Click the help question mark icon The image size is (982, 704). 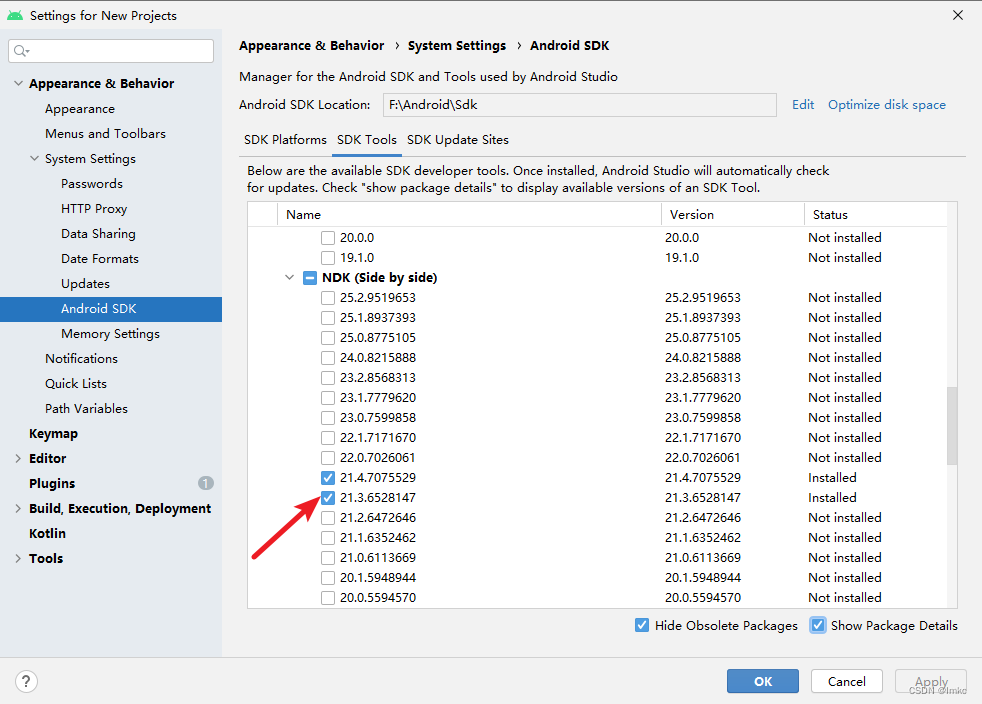[x=26, y=681]
